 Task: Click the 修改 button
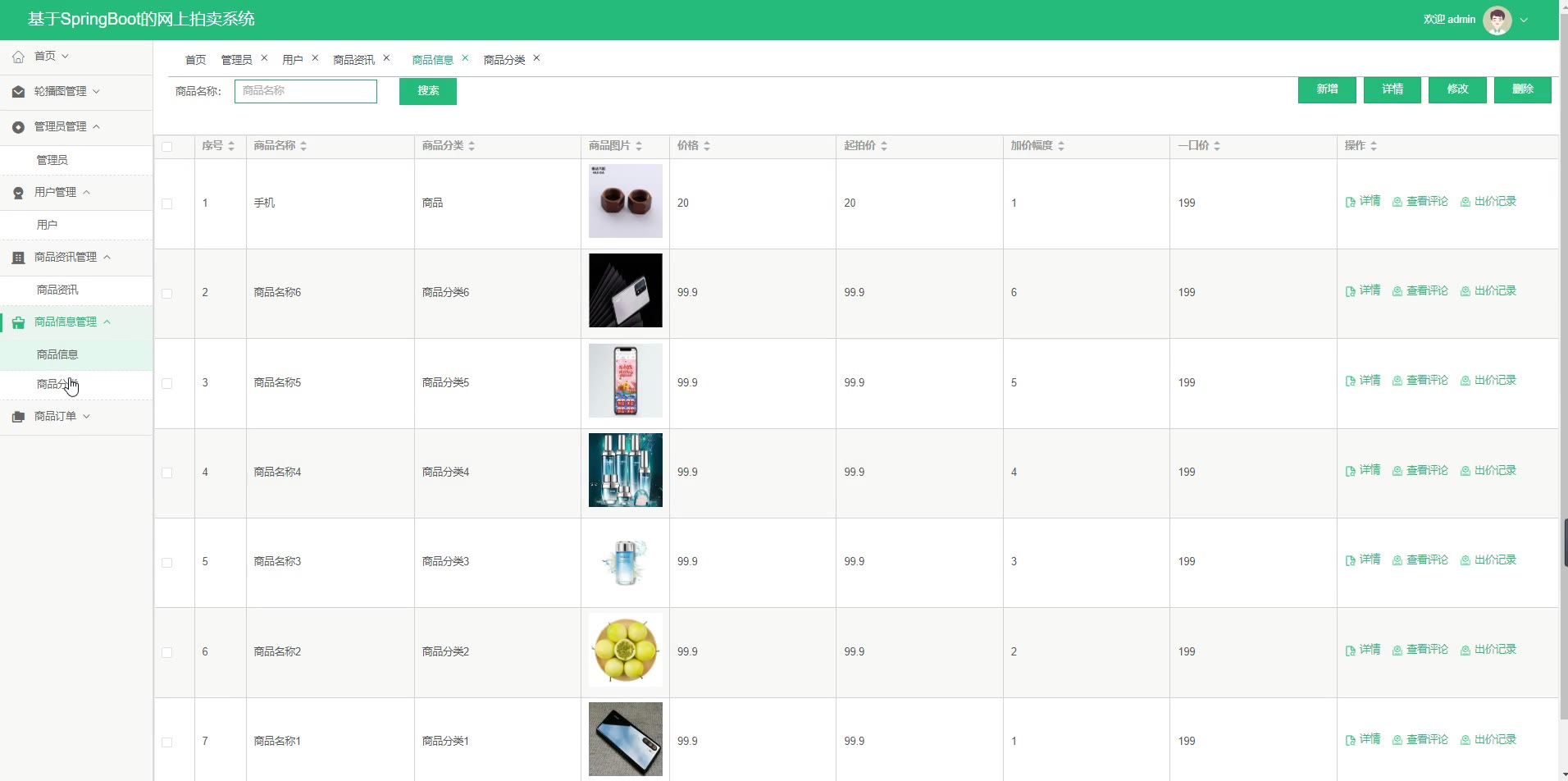pos(1457,89)
